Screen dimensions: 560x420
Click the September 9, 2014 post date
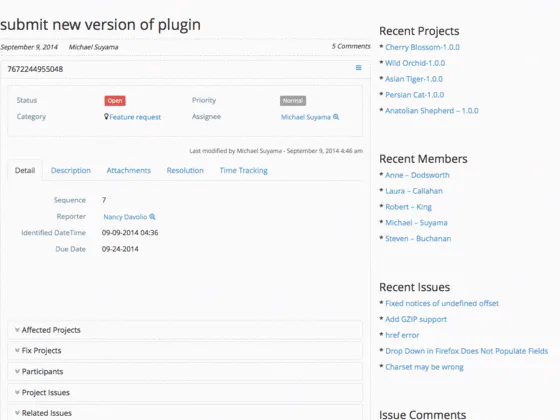coord(29,47)
